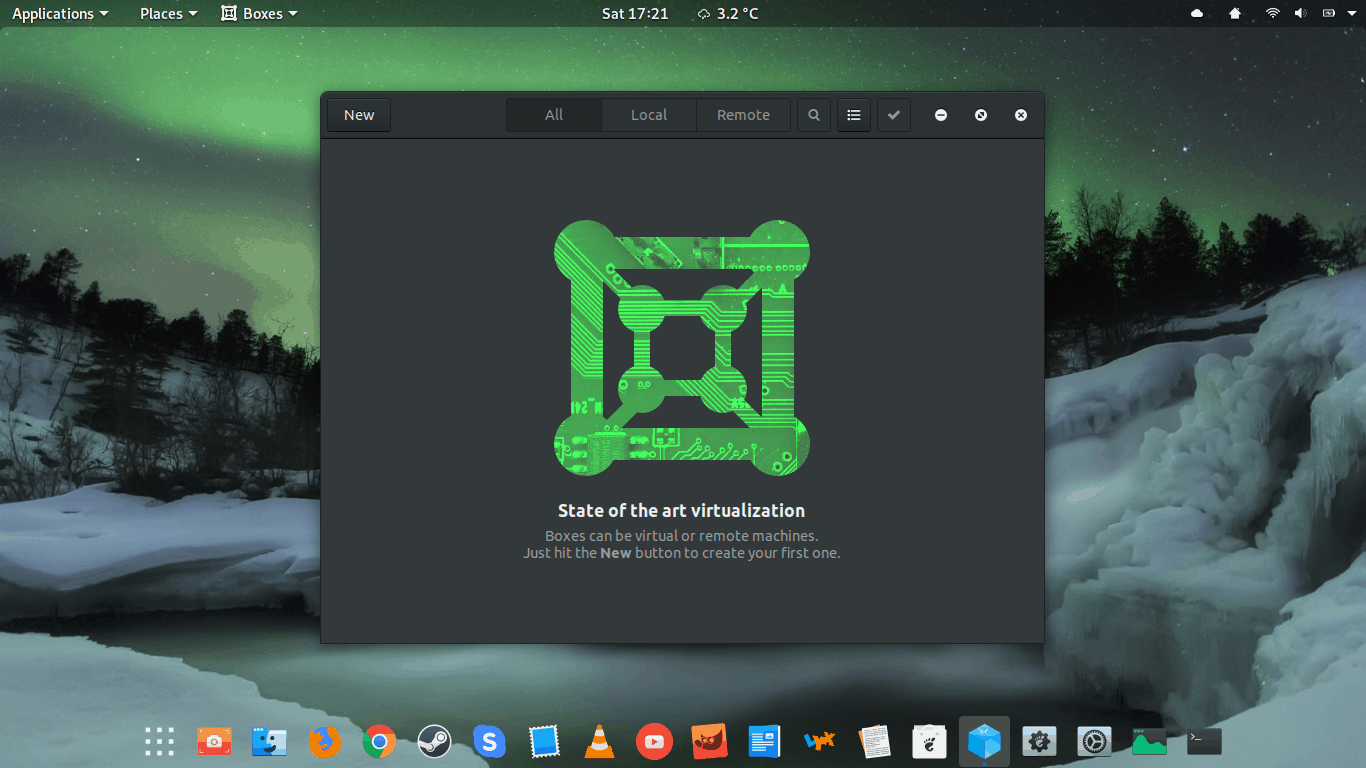Open the Applications menu

(60, 14)
